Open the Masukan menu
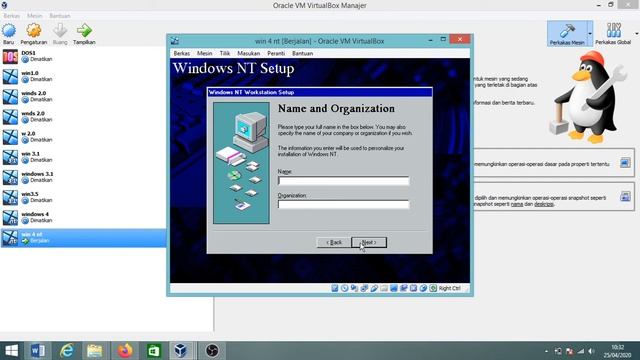 tap(249, 53)
